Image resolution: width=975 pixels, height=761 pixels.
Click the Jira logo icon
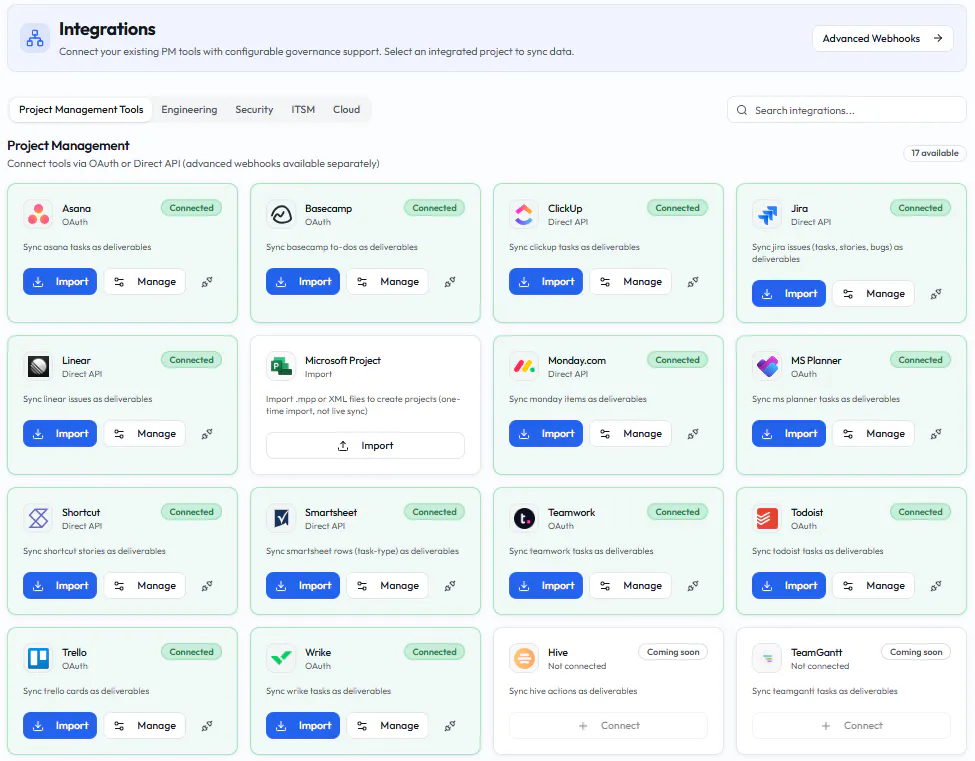767,214
